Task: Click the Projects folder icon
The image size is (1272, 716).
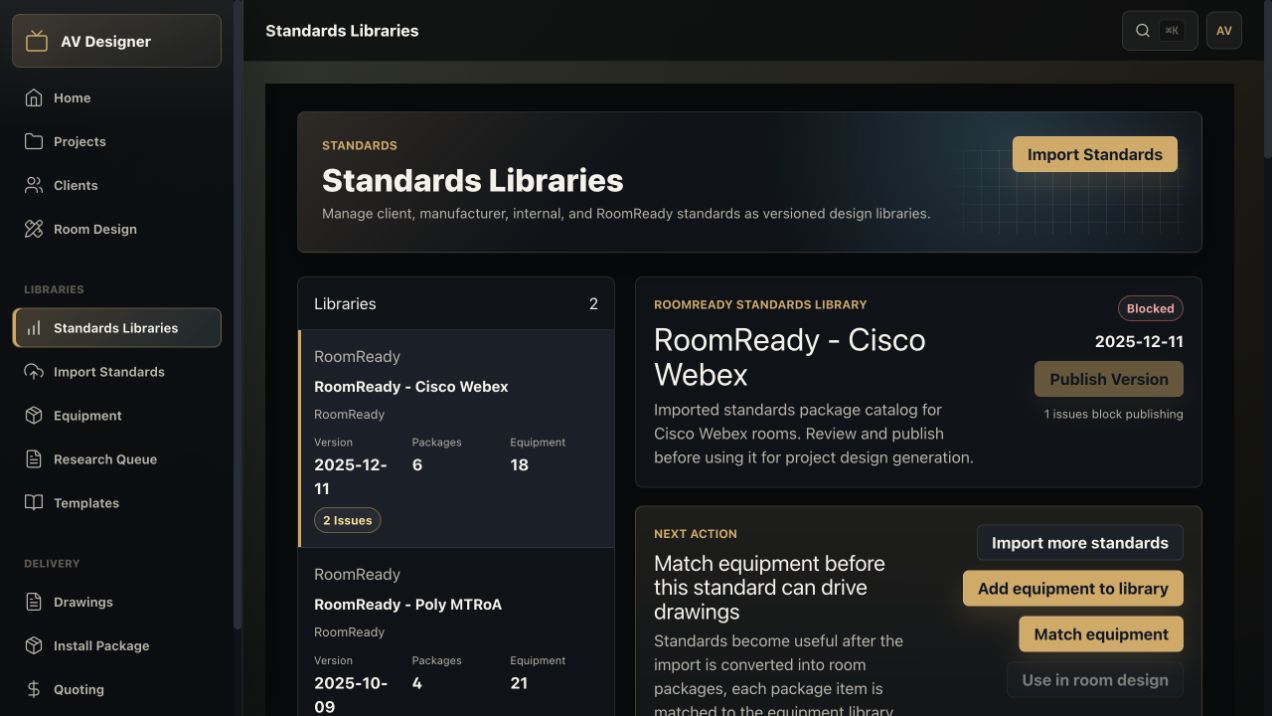Action: tap(34, 141)
